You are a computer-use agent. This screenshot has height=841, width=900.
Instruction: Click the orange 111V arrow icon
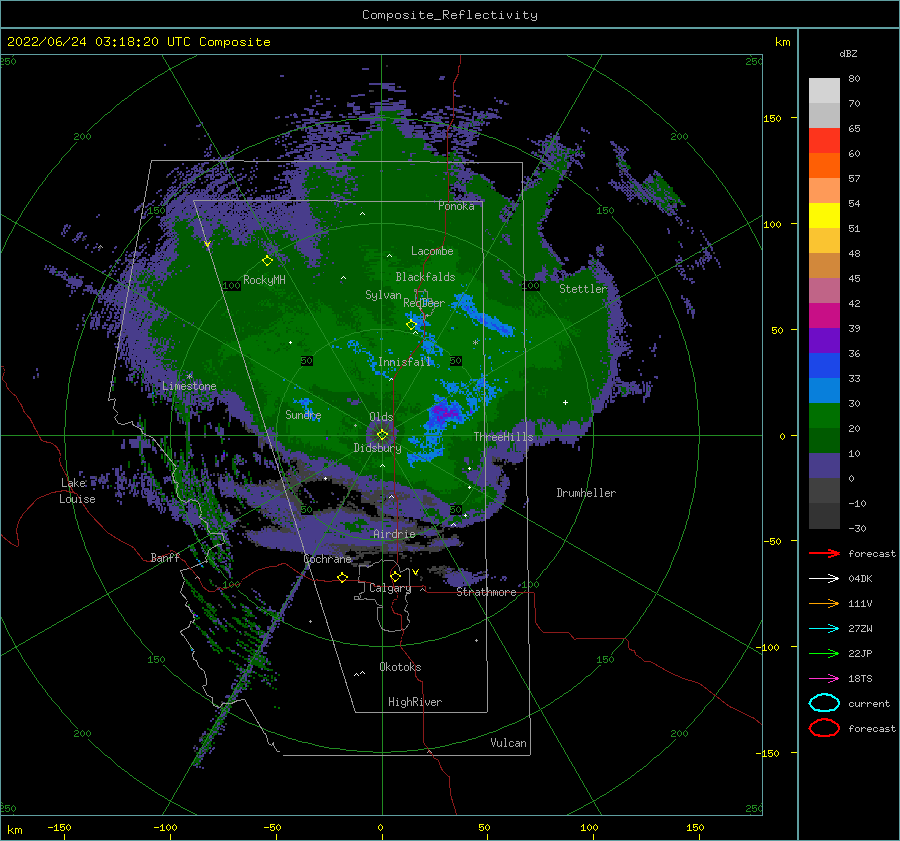tap(824, 603)
